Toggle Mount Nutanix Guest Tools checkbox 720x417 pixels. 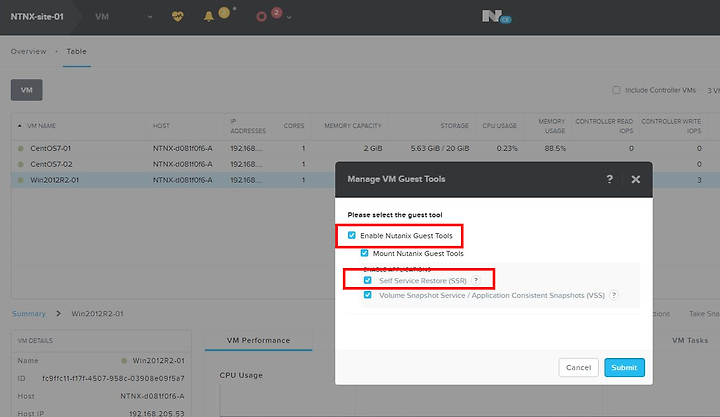[x=365, y=253]
